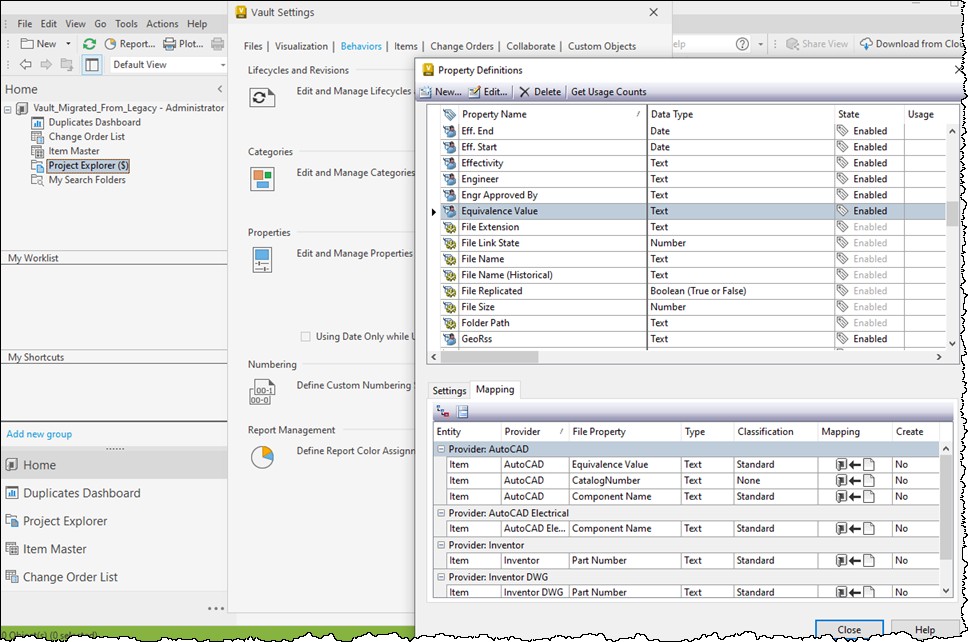Switch to Files tab in Vault Settings
This screenshot has width=968, height=642.
252,46
